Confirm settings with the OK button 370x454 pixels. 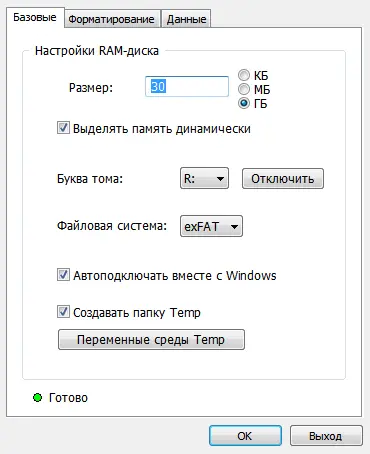click(245, 436)
